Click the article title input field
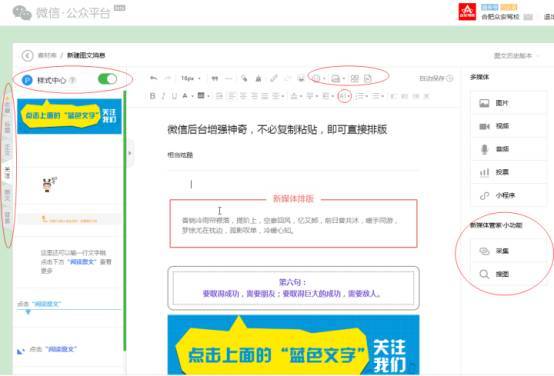 293,129
